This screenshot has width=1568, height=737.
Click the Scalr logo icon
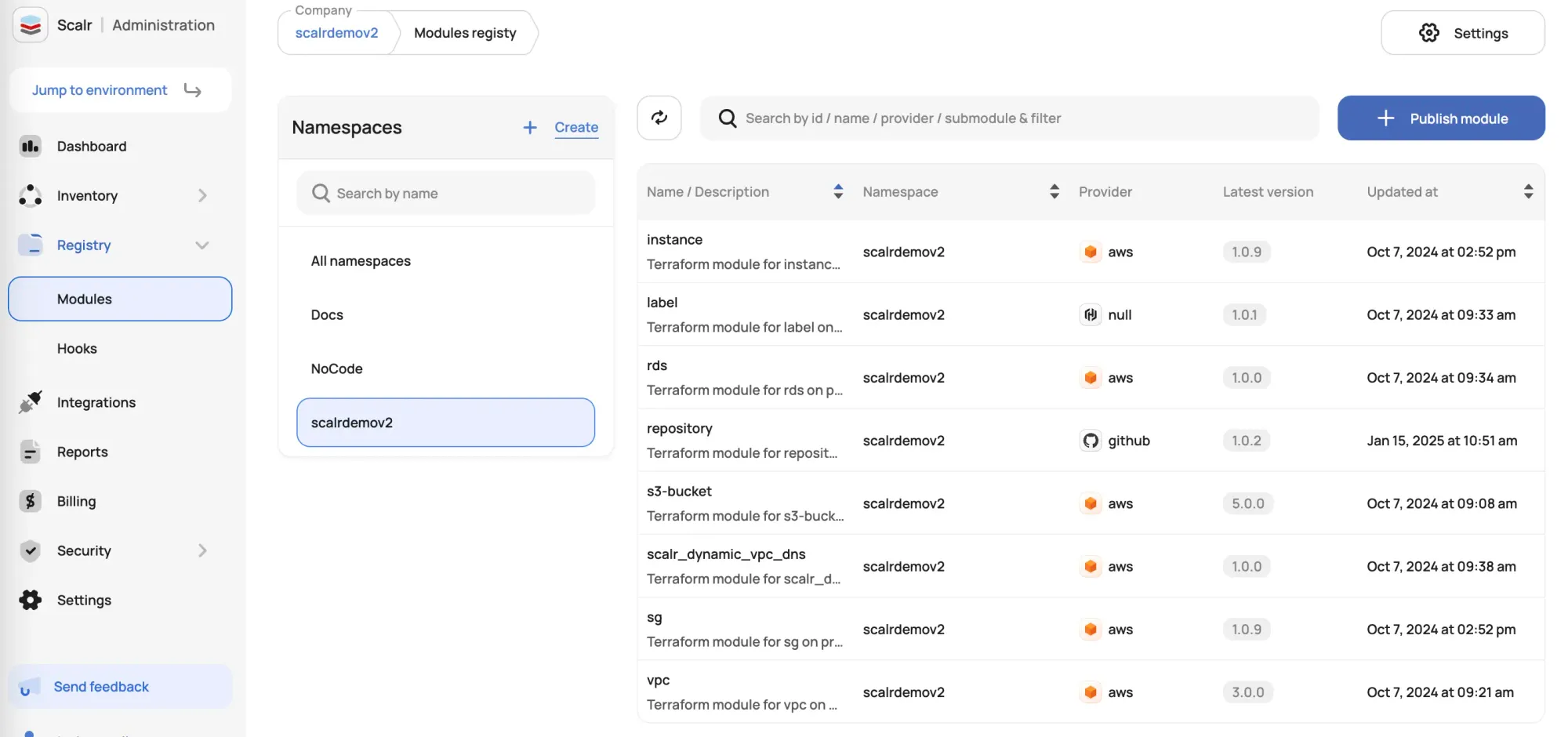pyautogui.click(x=31, y=25)
